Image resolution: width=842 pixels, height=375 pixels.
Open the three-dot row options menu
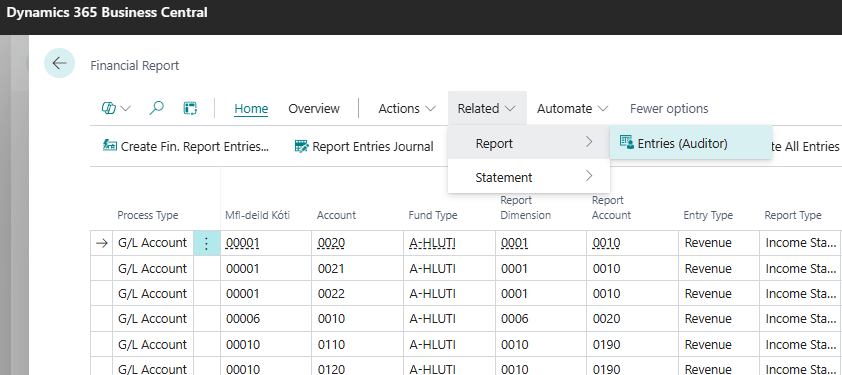207,243
